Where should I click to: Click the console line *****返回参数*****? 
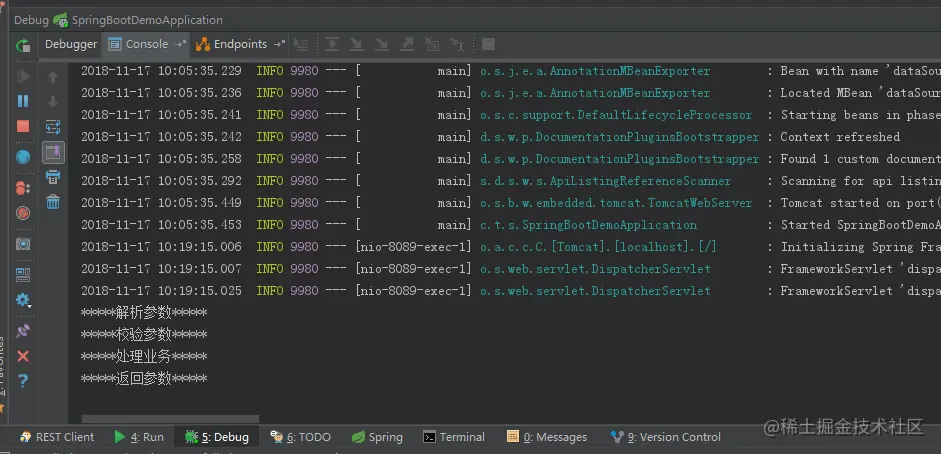144,379
